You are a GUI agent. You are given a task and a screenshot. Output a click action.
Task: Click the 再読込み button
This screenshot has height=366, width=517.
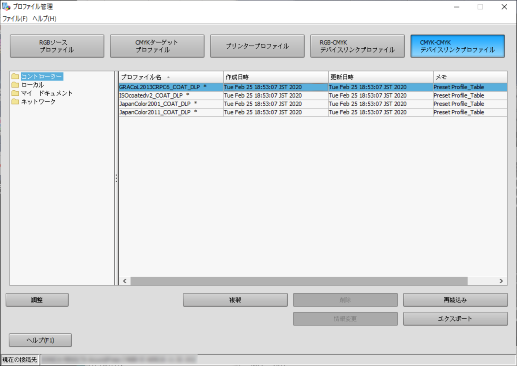455,300
